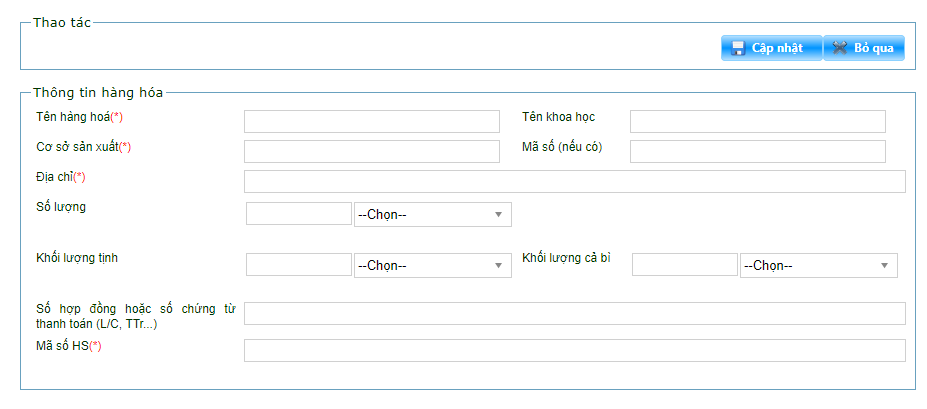Focus the Số lượng quantity box
The height and width of the screenshot is (409, 927).
pyautogui.click(x=298, y=214)
